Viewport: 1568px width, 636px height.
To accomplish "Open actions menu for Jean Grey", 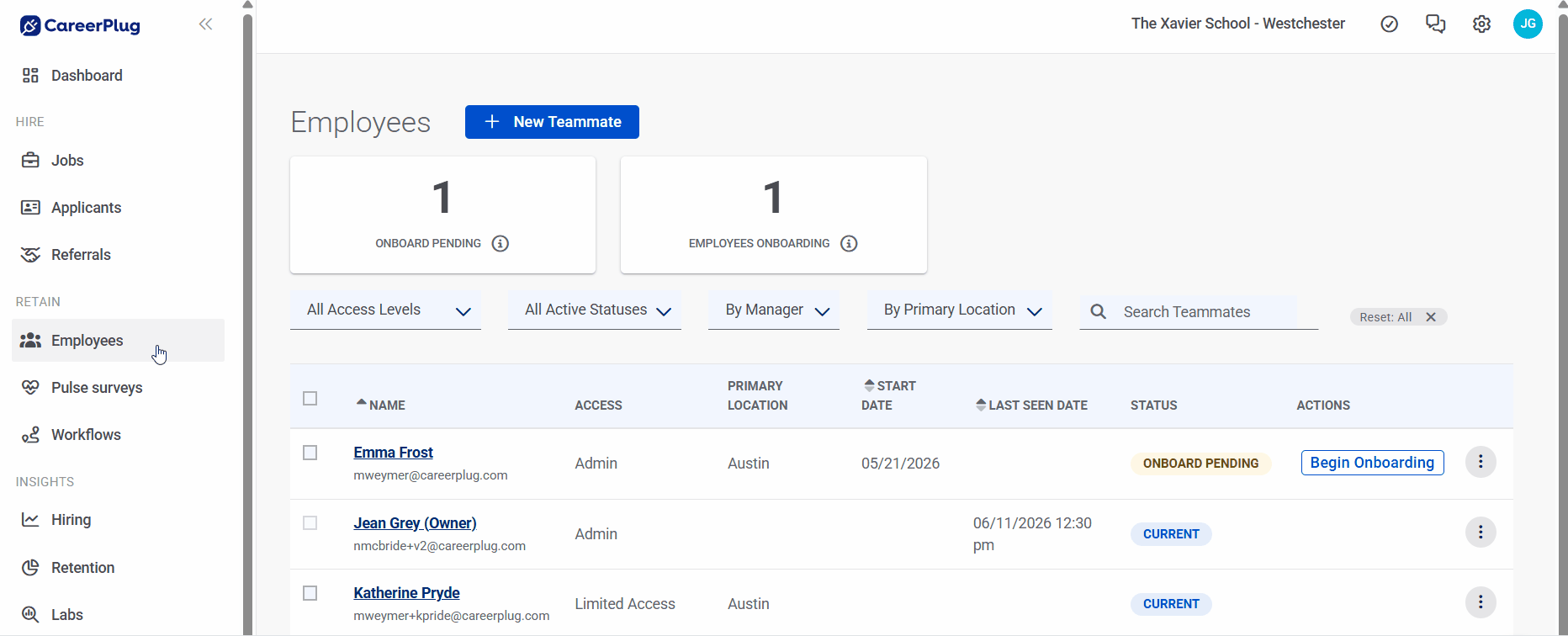I will [x=1481, y=533].
